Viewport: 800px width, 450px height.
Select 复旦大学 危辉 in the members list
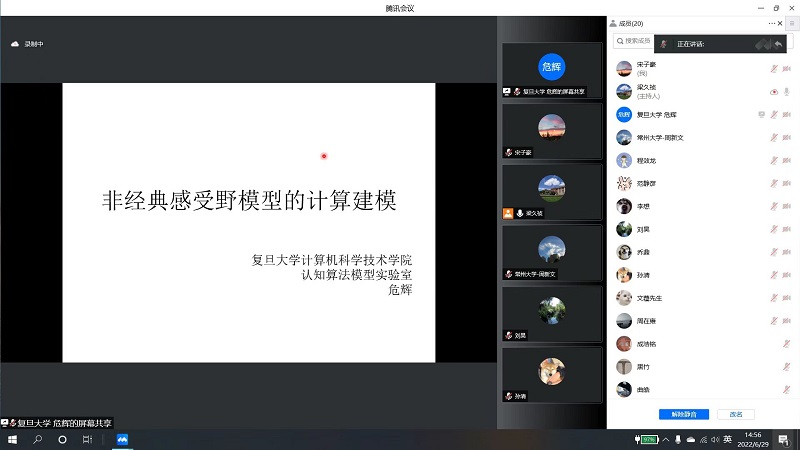[x=703, y=115]
